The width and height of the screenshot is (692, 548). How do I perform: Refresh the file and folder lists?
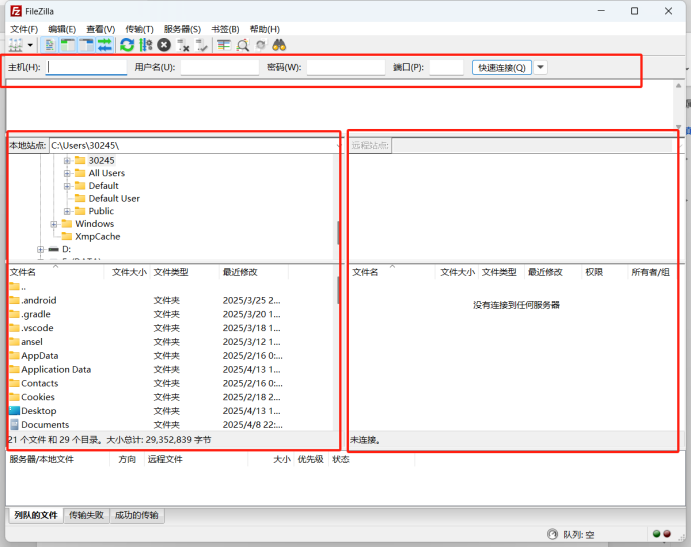click(127, 45)
